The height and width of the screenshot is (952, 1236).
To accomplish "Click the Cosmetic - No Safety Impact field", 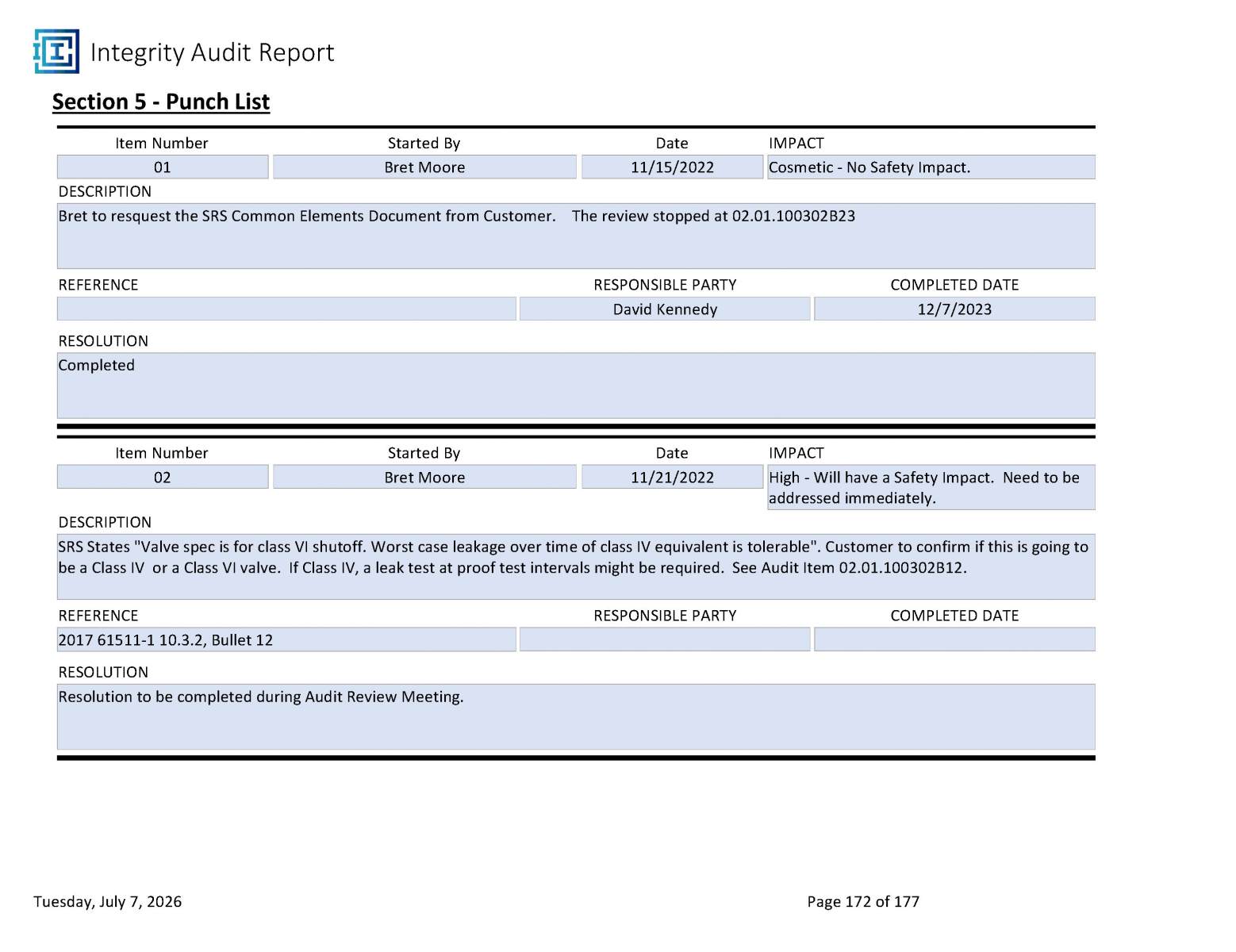I will (x=931, y=167).
